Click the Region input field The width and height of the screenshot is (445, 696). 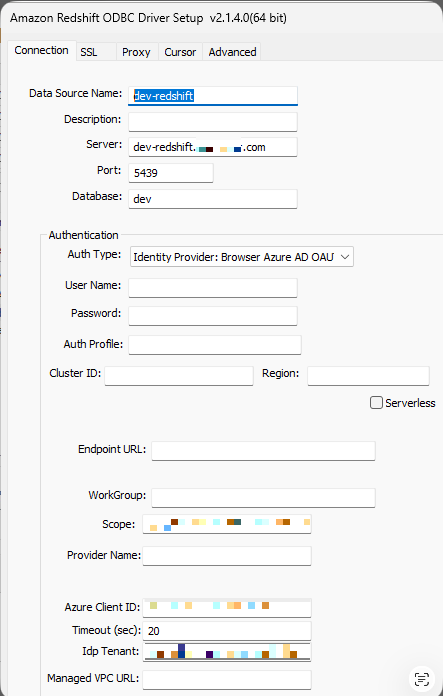pyautogui.click(x=368, y=376)
